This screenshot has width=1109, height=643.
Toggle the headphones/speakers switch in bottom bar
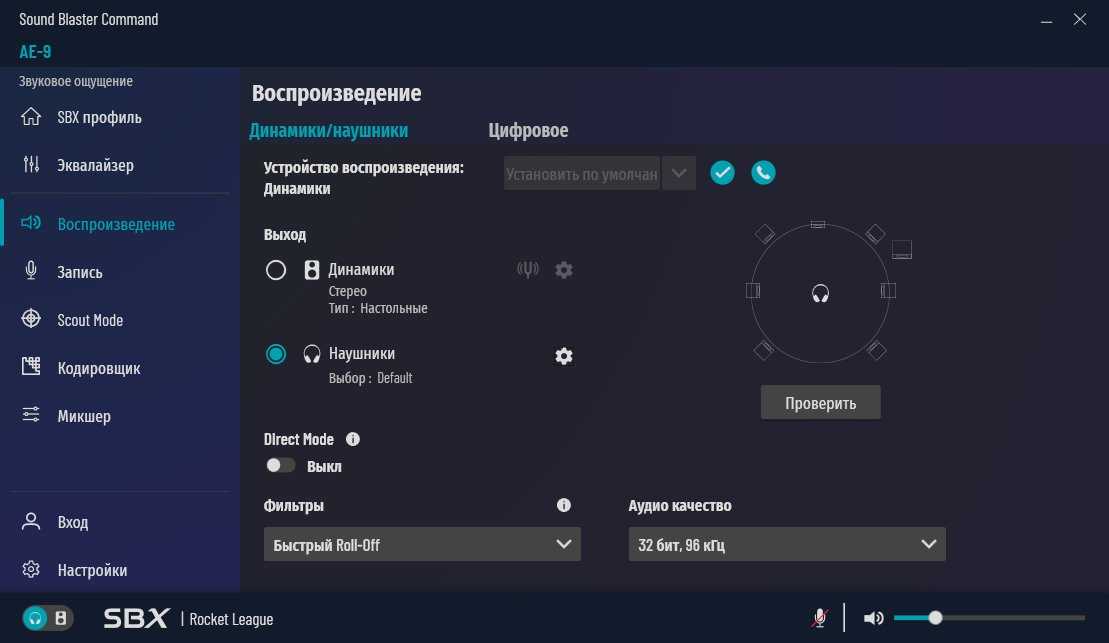tap(47, 618)
